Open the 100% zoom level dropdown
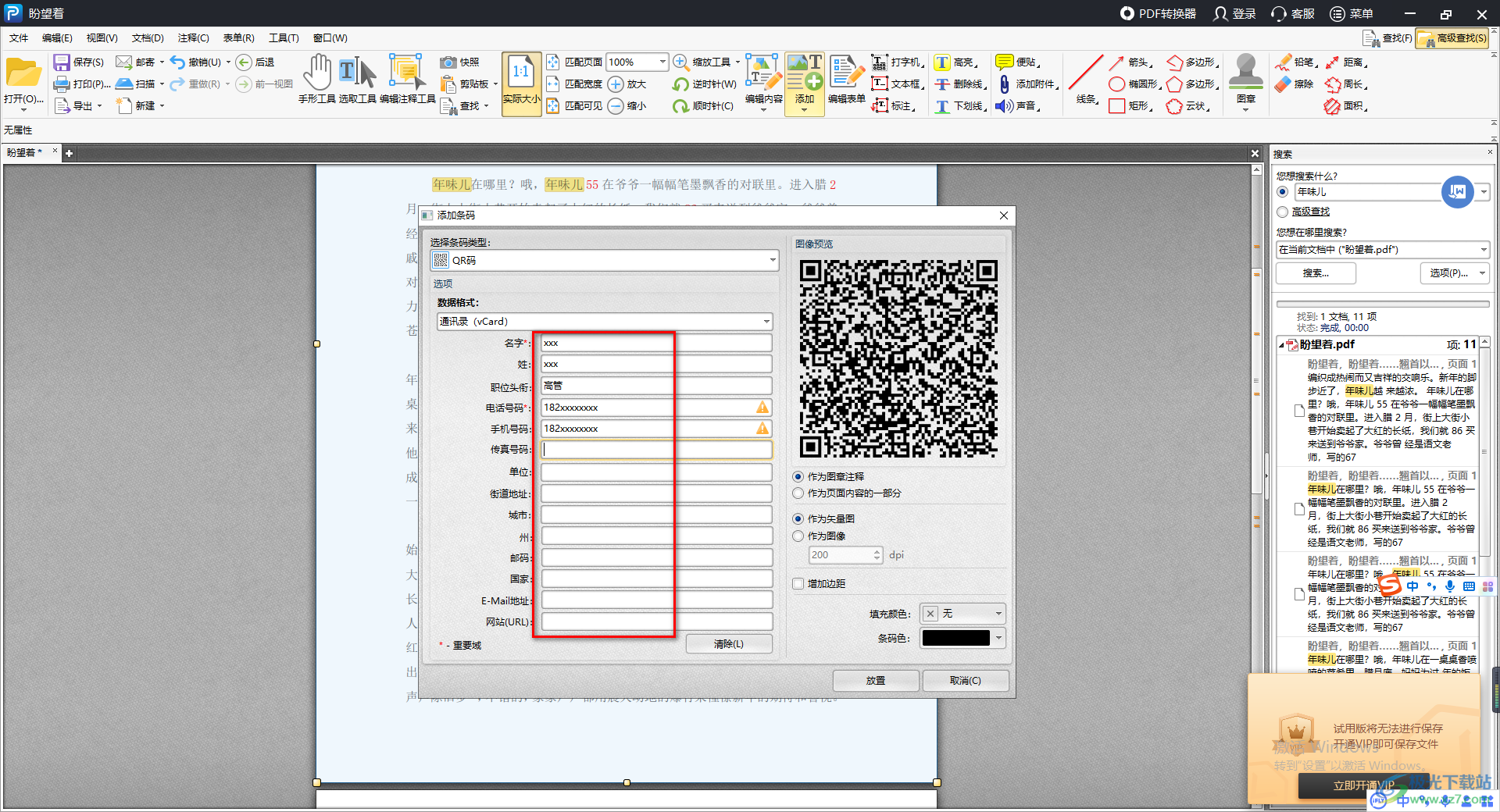Image resolution: width=1500 pixels, height=812 pixels. [662, 62]
